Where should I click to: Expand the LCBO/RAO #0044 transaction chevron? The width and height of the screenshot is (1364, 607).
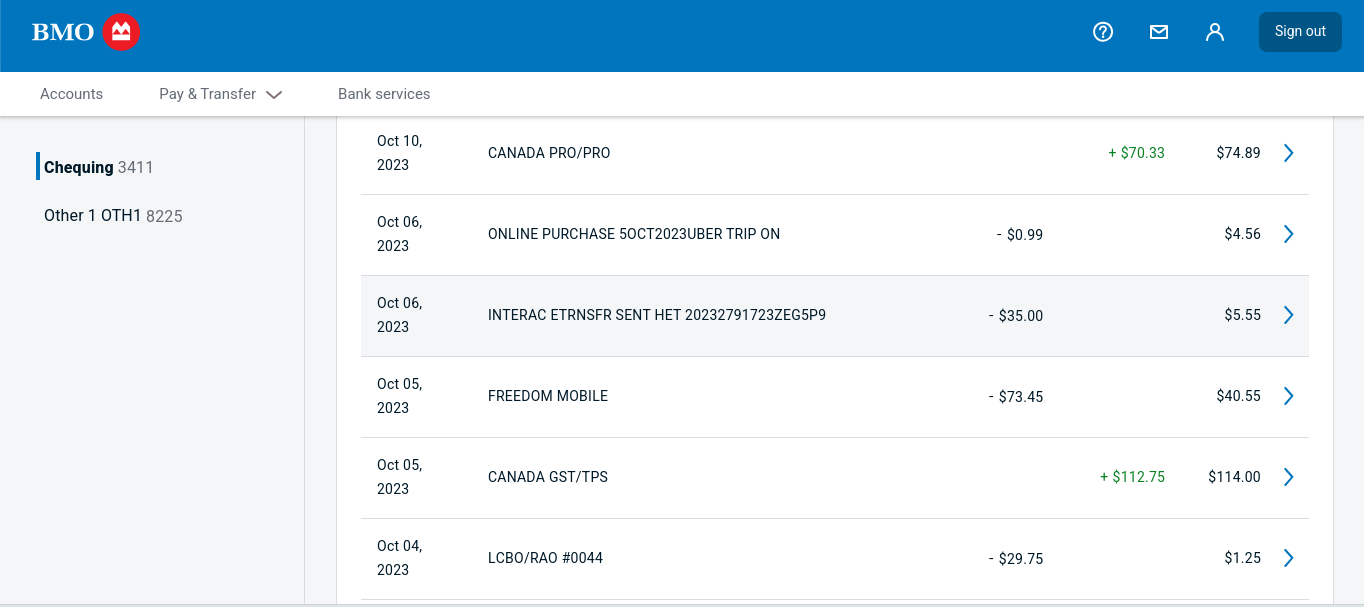tap(1288, 558)
